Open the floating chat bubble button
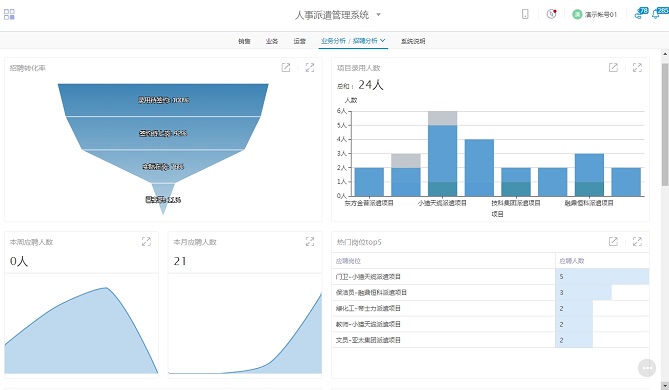 point(647,368)
